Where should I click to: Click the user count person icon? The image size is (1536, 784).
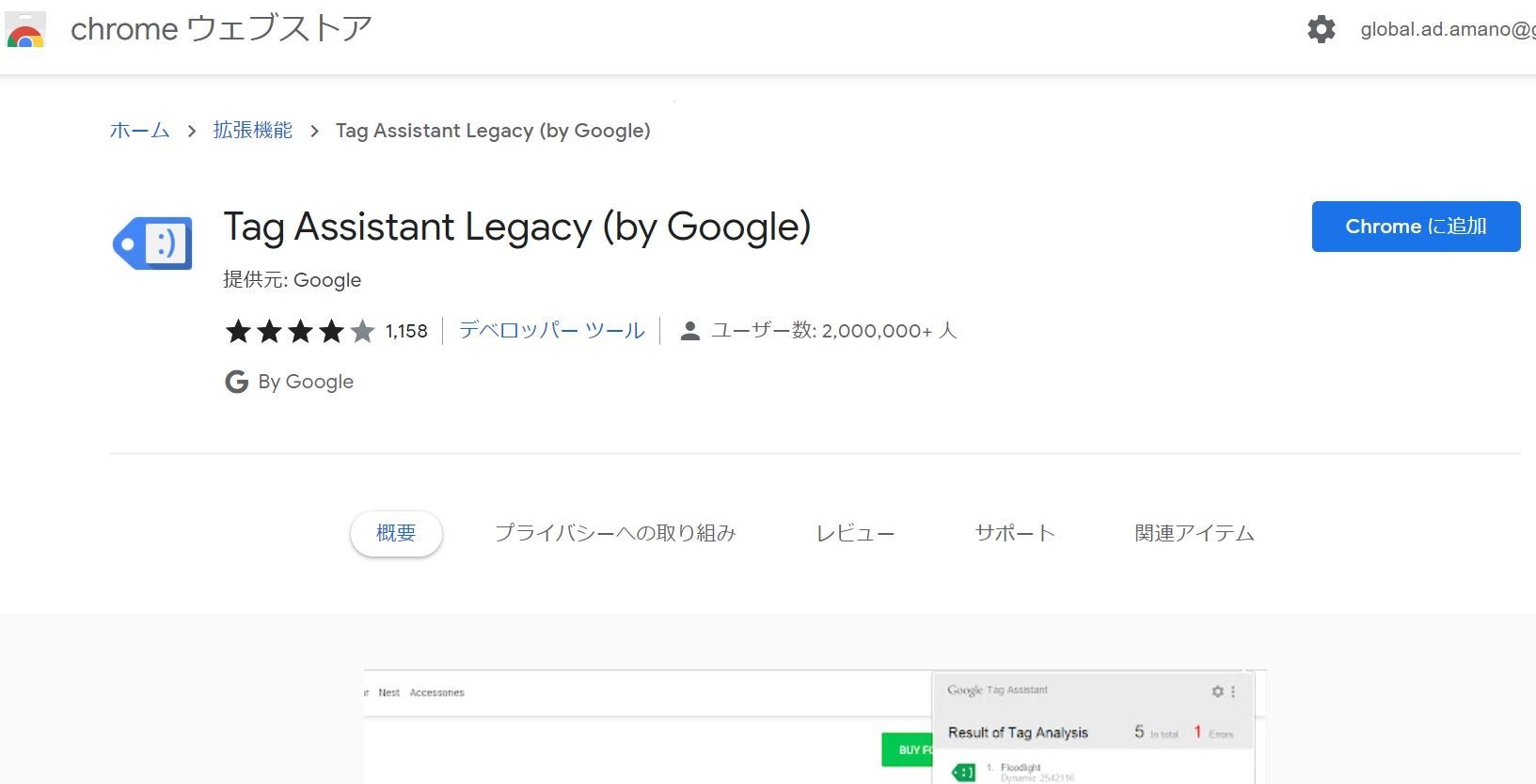point(689,331)
